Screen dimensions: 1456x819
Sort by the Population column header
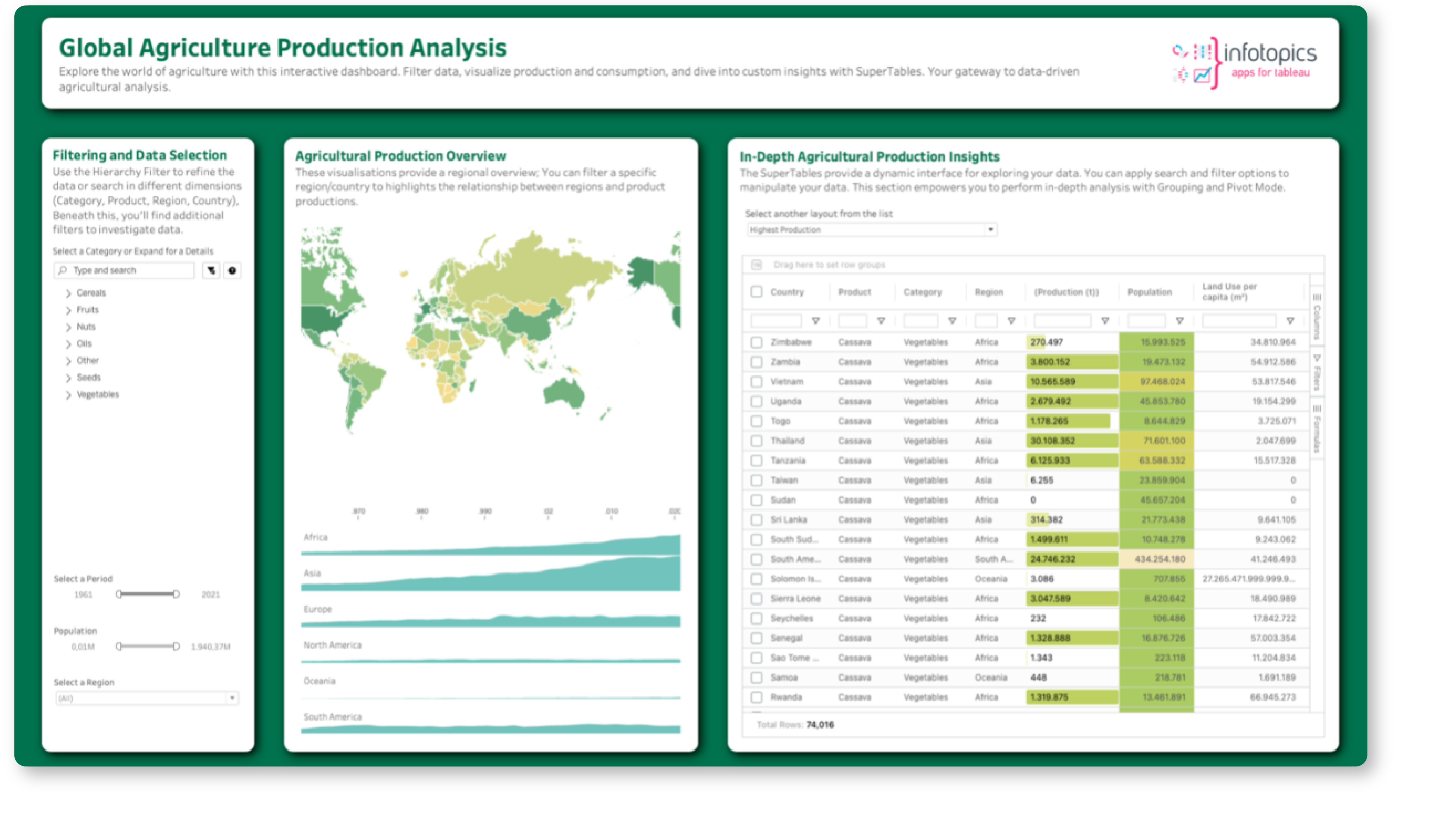1149,292
